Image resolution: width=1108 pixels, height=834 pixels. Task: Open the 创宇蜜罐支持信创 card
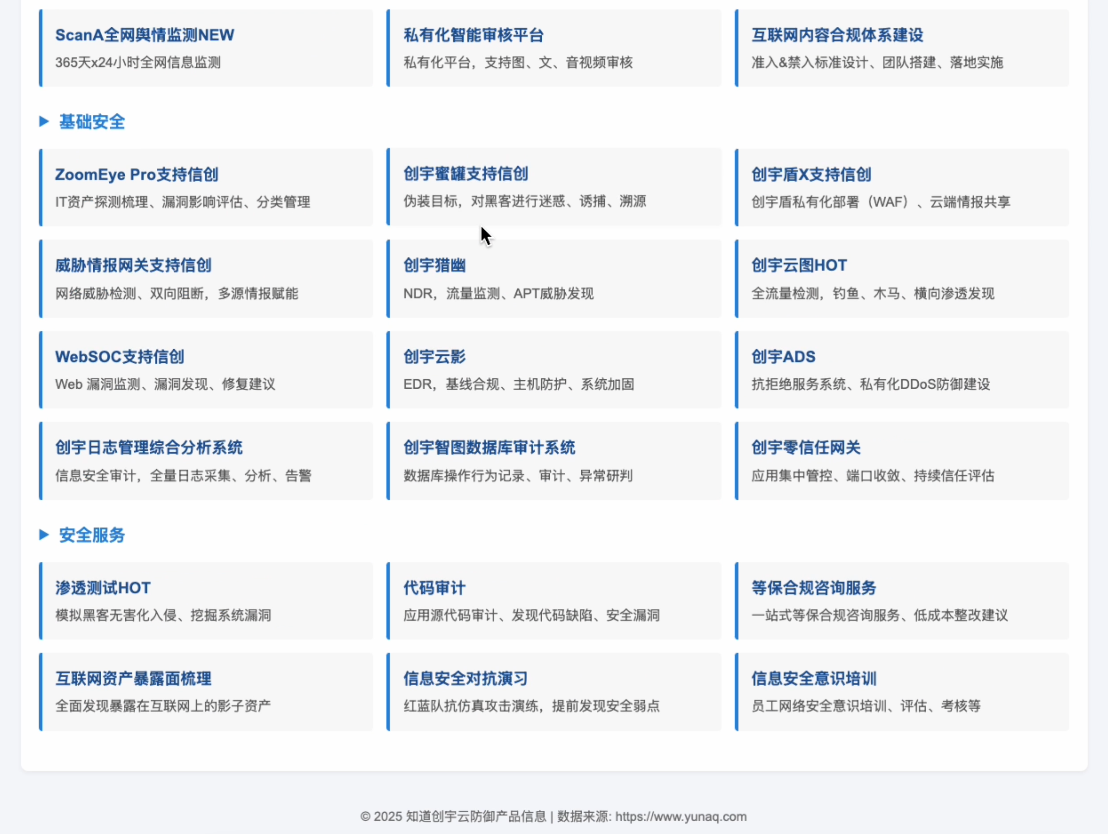point(554,187)
